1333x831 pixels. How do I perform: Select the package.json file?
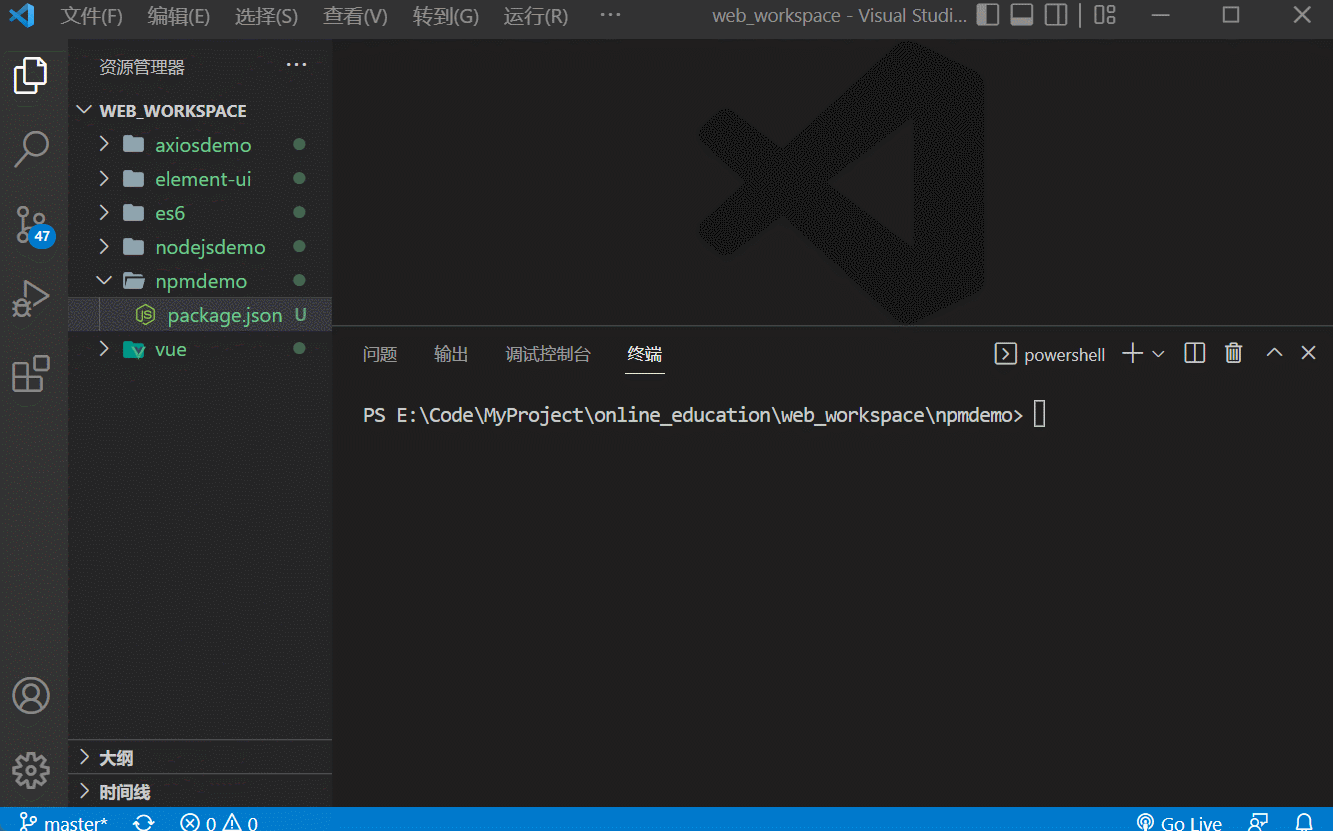pos(200,315)
